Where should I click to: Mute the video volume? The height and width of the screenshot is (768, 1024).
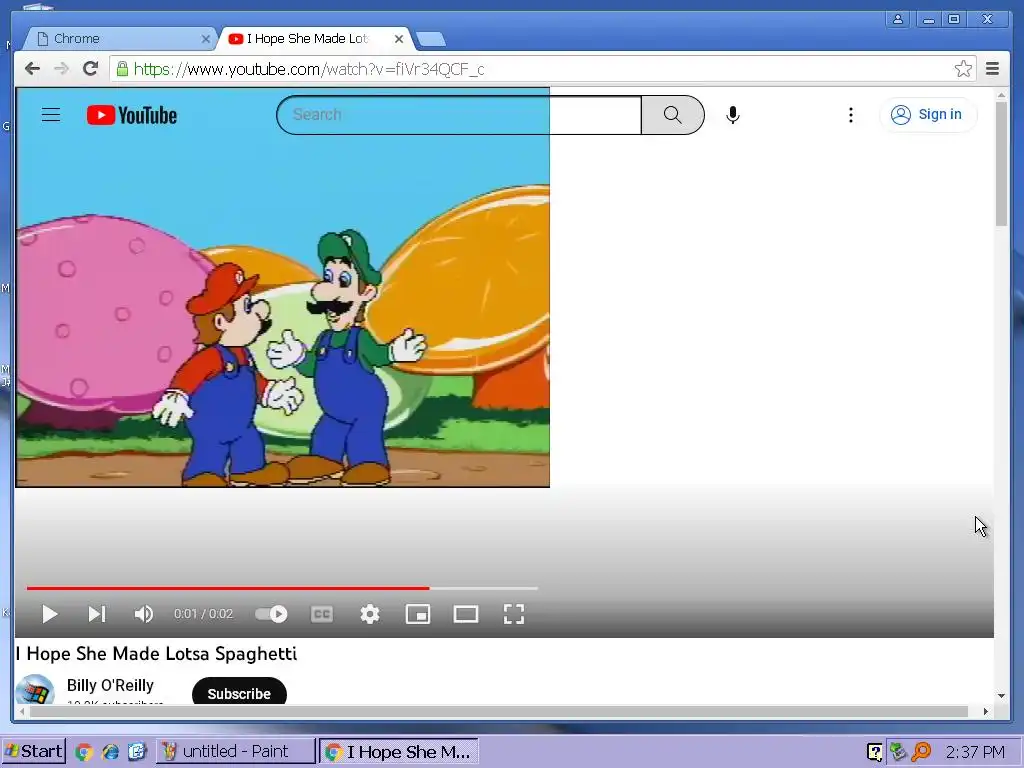pyautogui.click(x=143, y=614)
